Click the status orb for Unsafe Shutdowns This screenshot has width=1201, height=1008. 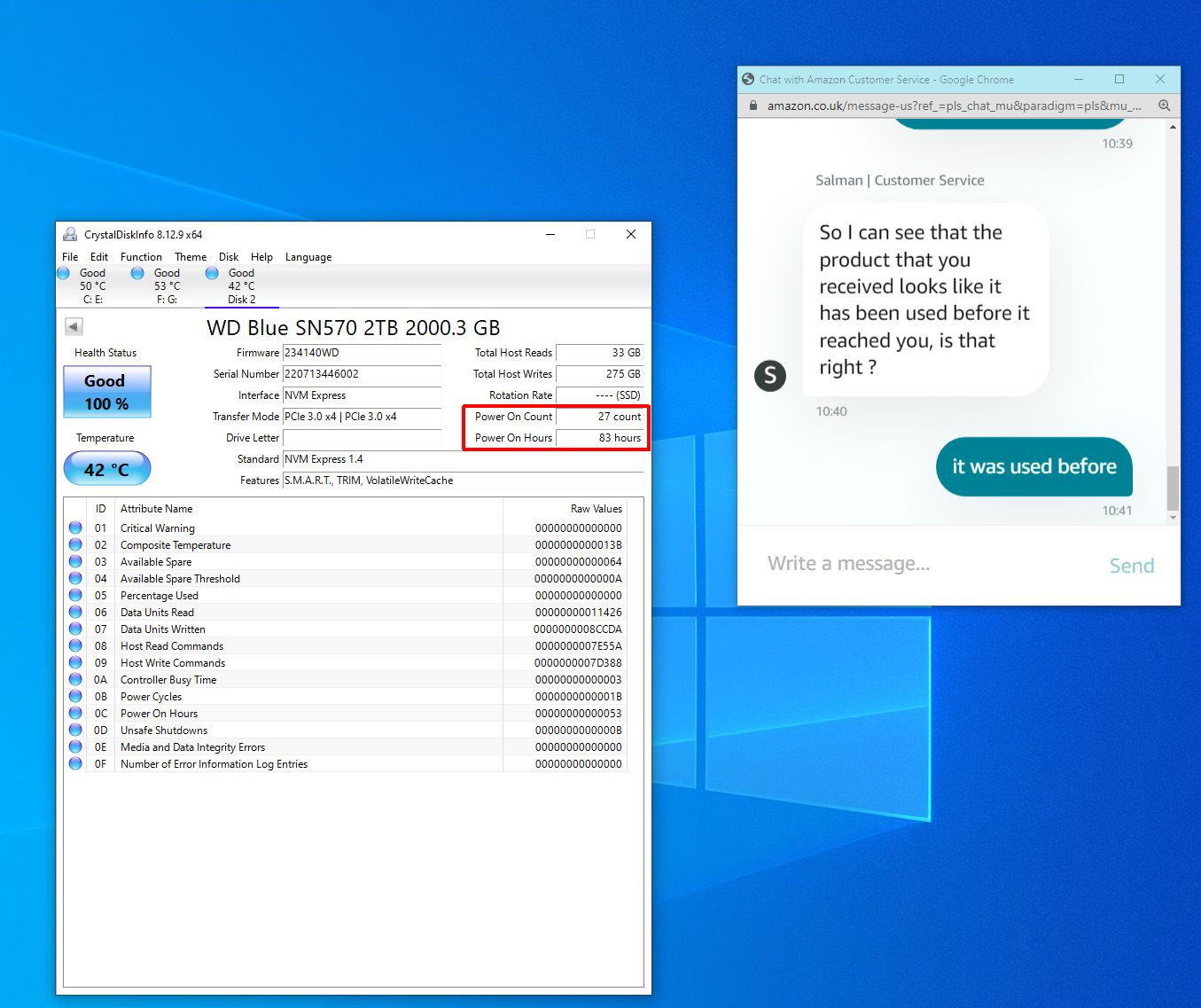75,730
